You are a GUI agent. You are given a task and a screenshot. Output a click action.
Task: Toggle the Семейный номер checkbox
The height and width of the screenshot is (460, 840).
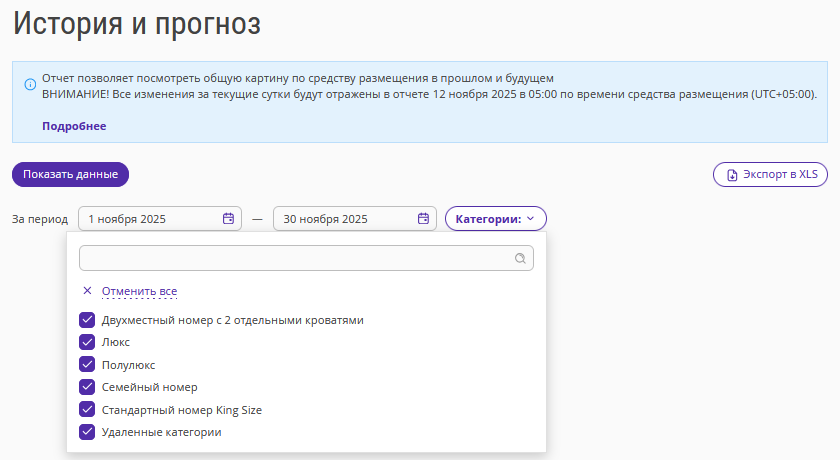(87, 387)
